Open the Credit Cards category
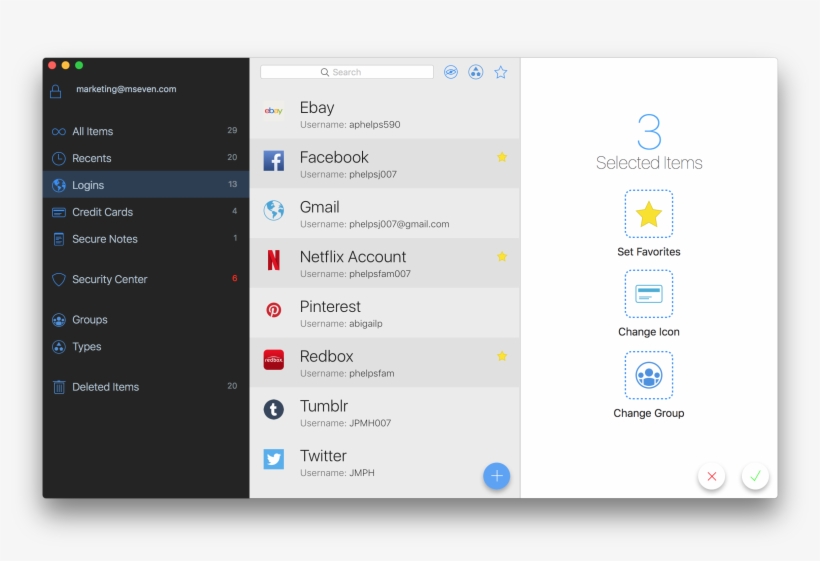This screenshot has height=561, width=820. tap(146, 212)
